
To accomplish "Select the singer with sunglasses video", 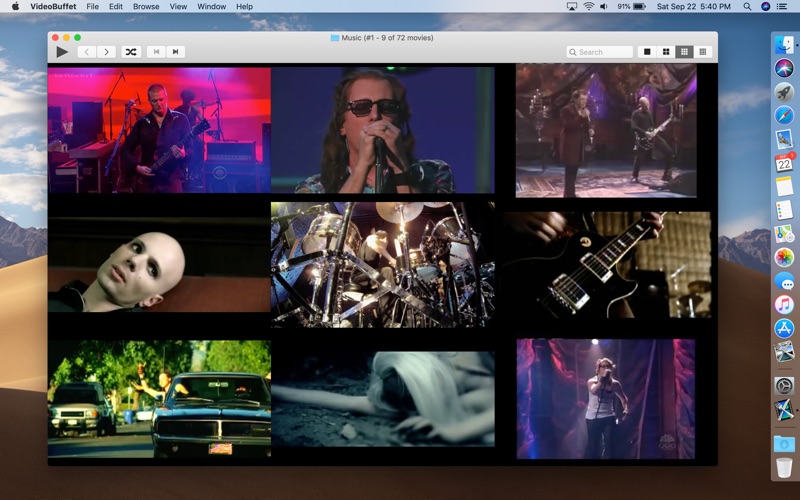I will tap(383, 130).
